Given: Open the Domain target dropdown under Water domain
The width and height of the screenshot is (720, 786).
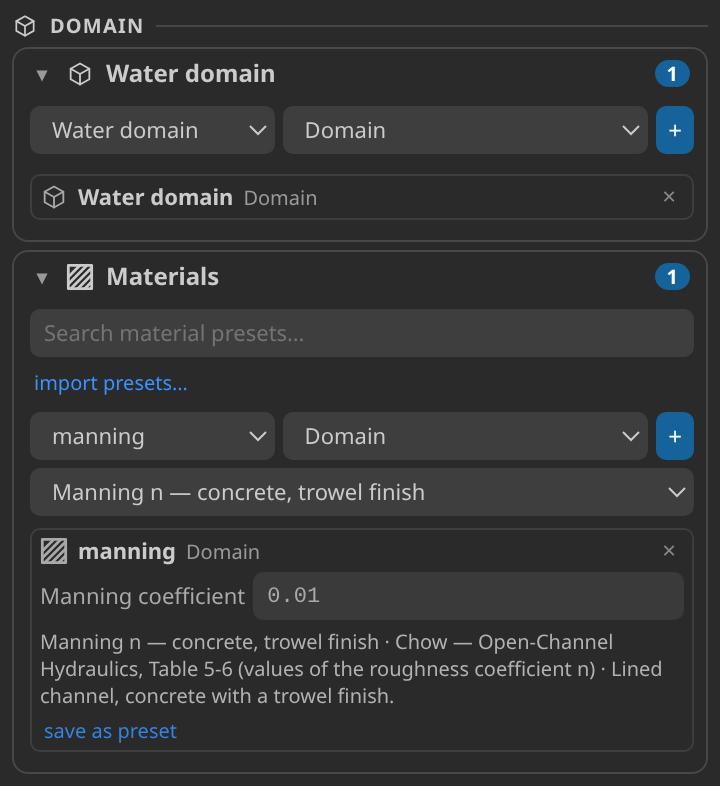Looking at the screenshot, I should (x=465, y=130).
